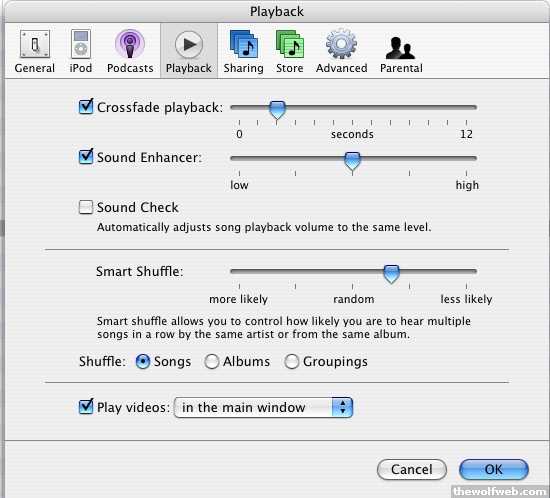Toggle the Play videos checkbox
This screenshot has width=550, height=498.
point(86,407)
